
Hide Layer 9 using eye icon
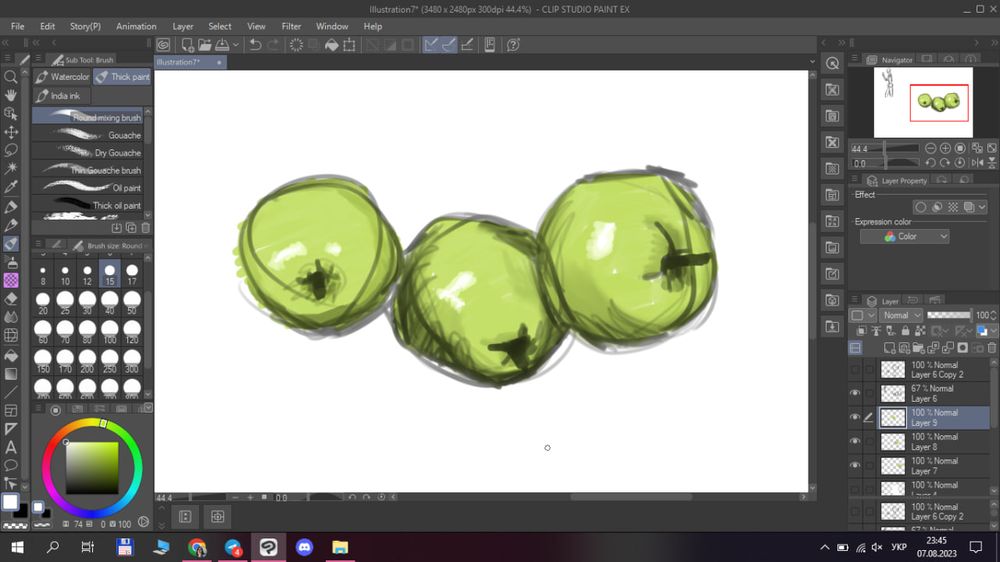(855, 417)
